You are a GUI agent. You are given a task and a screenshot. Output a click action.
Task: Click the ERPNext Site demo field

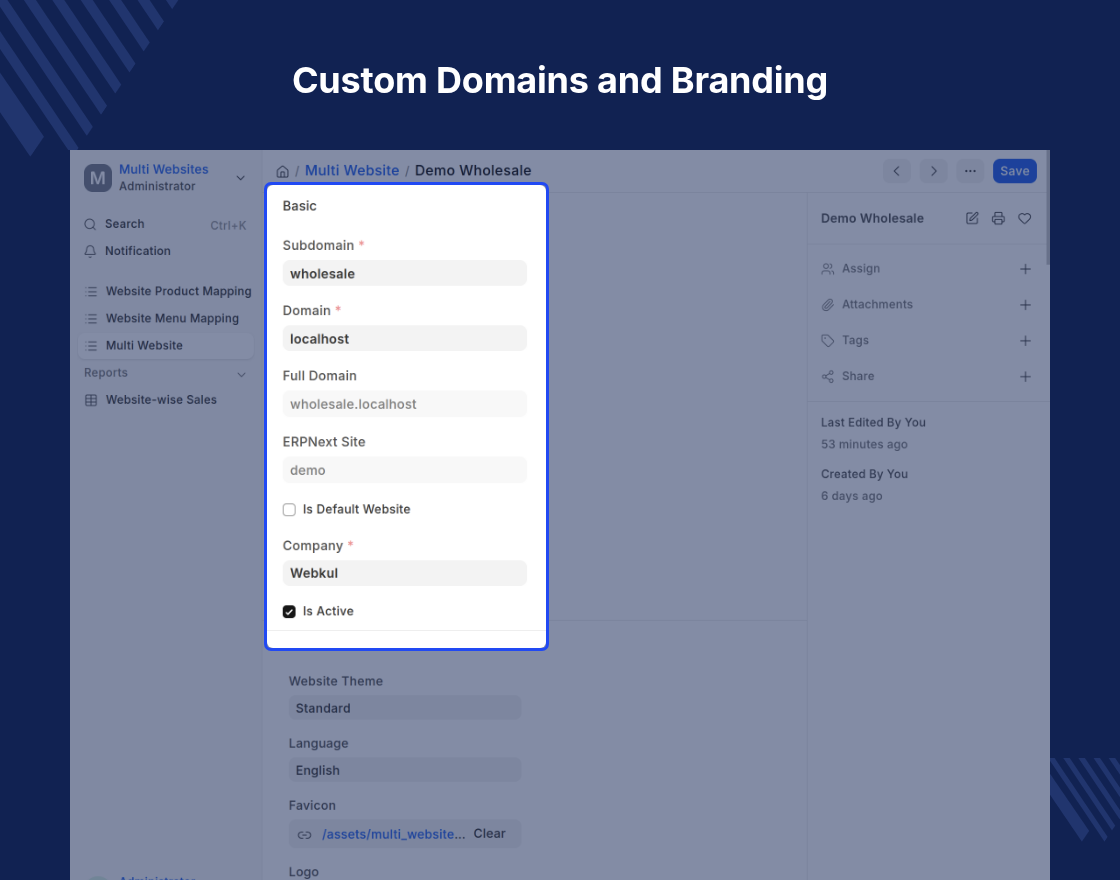pos(405,470)
